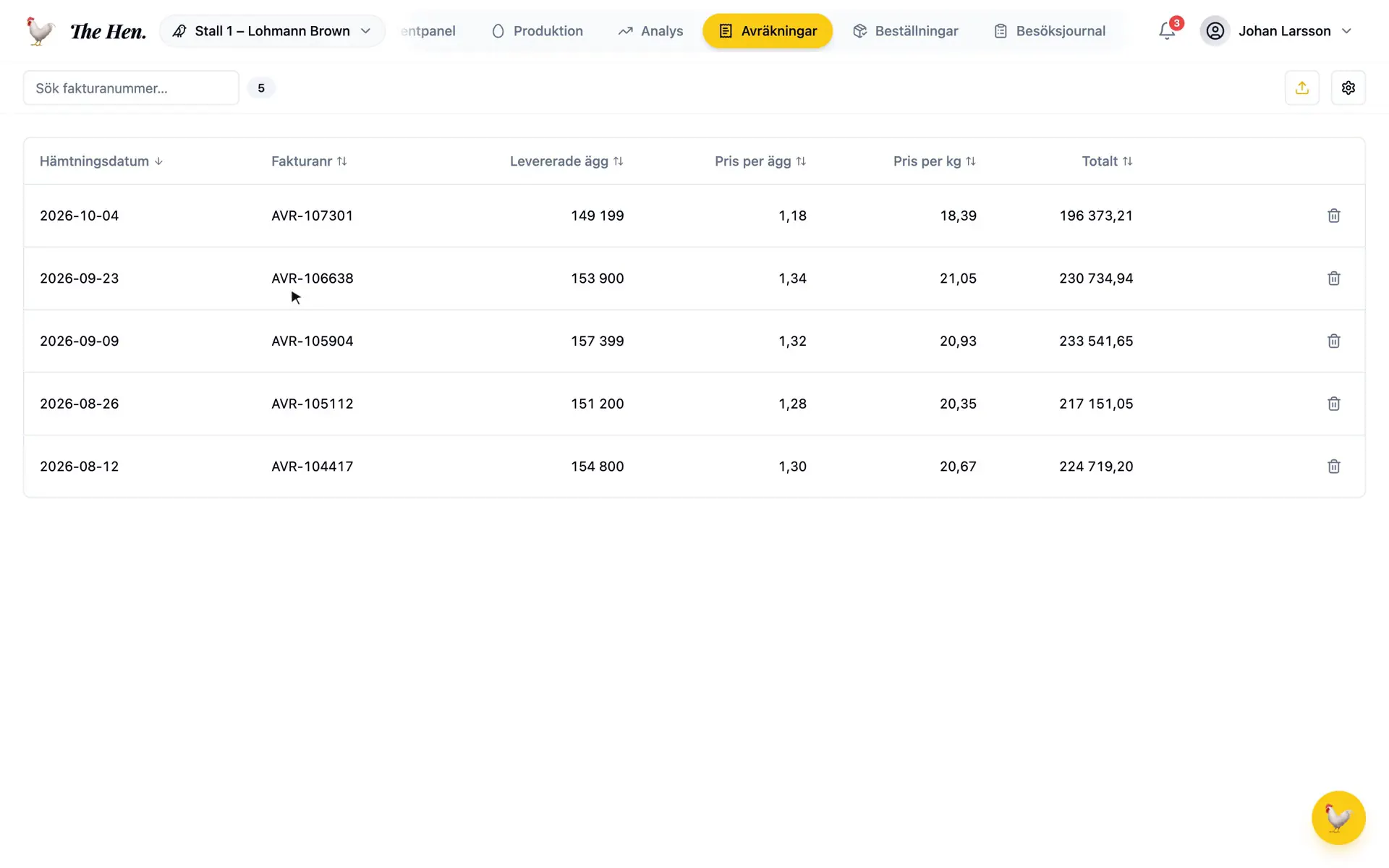Click the user avatar icon
The width and height of the screenshot is (1389, 868).
(1215, 30)
